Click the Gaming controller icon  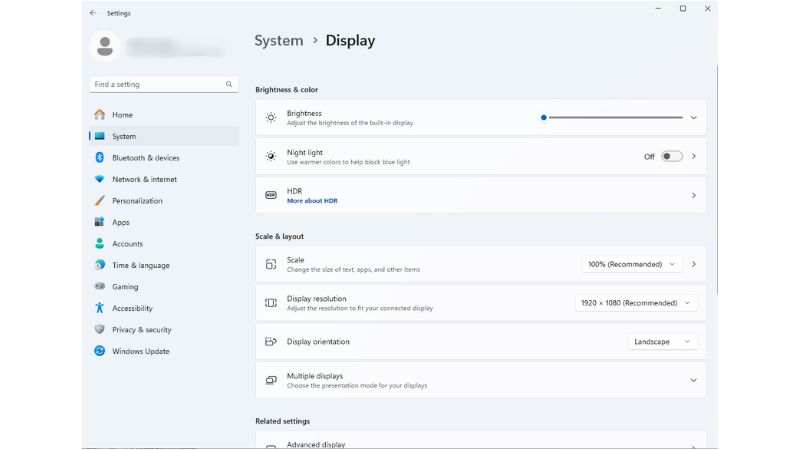[x=99, y=287]
